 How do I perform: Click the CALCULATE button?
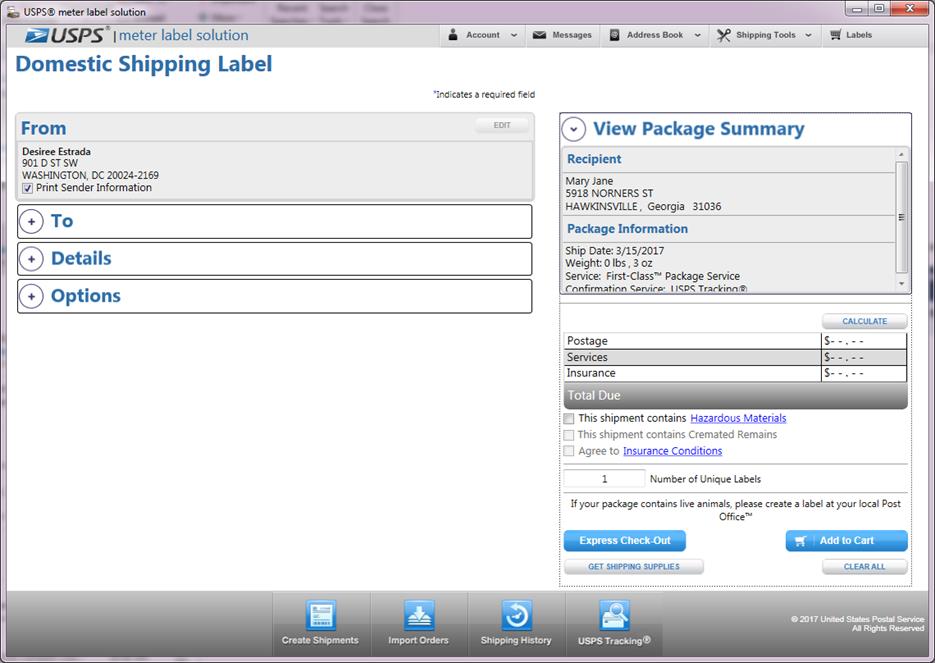coord(865,321)
